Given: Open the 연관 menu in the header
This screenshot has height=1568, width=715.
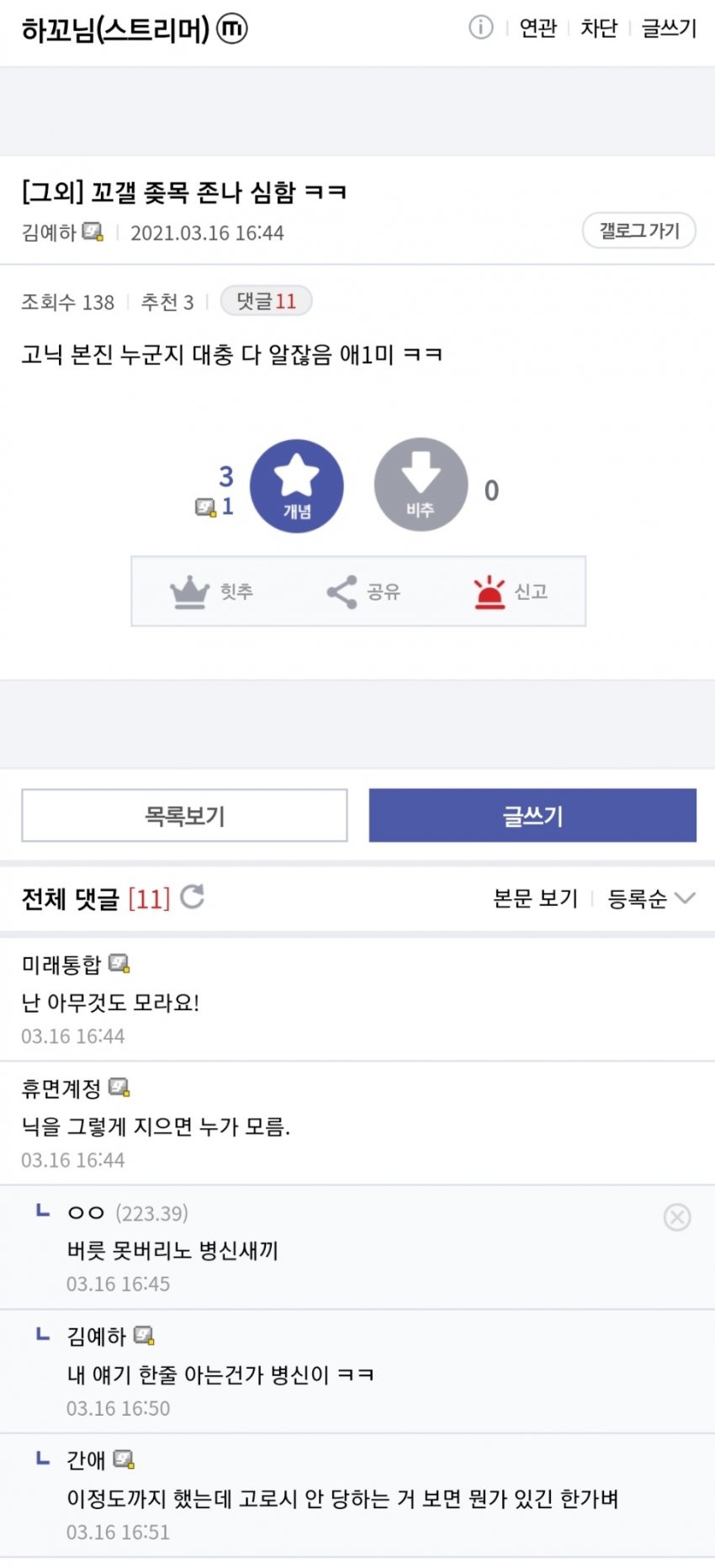Looking at the screenshot, I should 538,29.
